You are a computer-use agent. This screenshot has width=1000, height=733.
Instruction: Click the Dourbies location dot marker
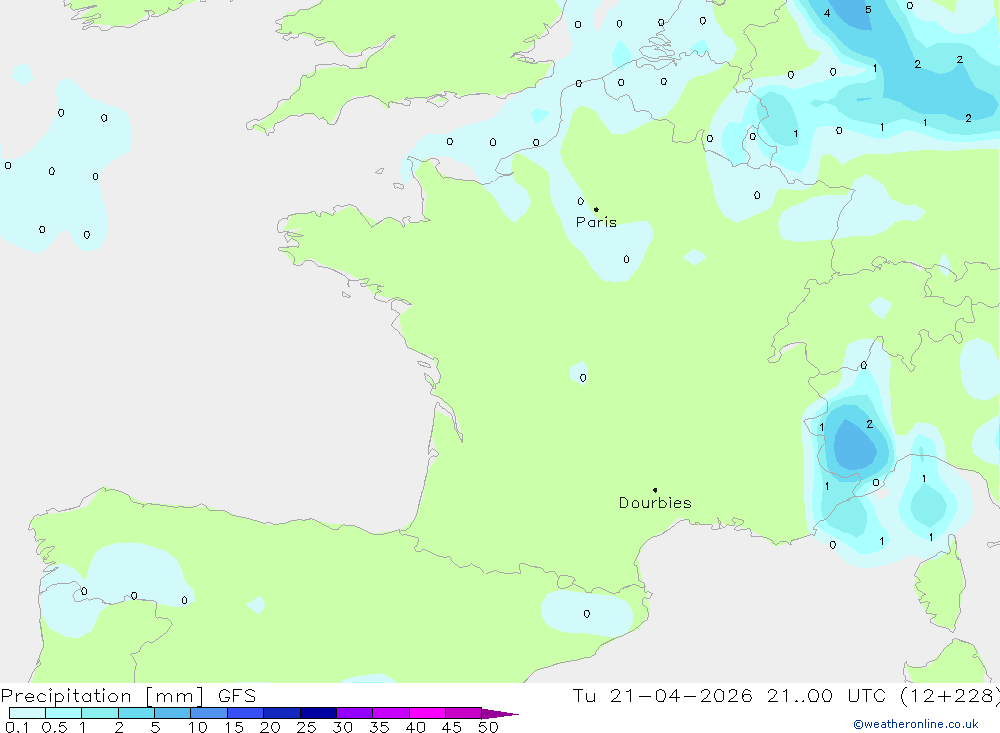pos(655,490)
